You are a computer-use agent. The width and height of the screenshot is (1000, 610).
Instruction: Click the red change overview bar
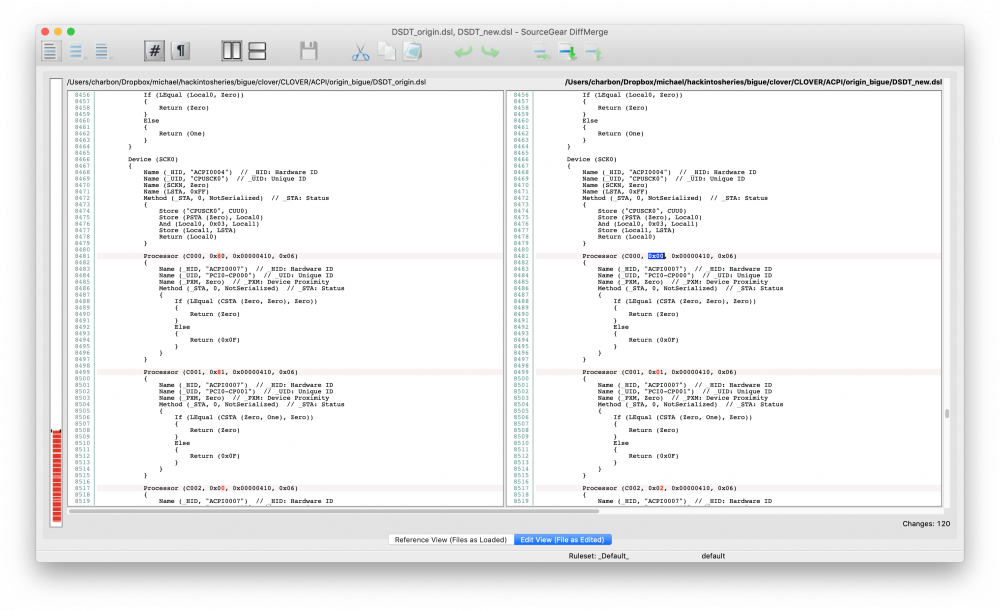(x=57, y=476)
